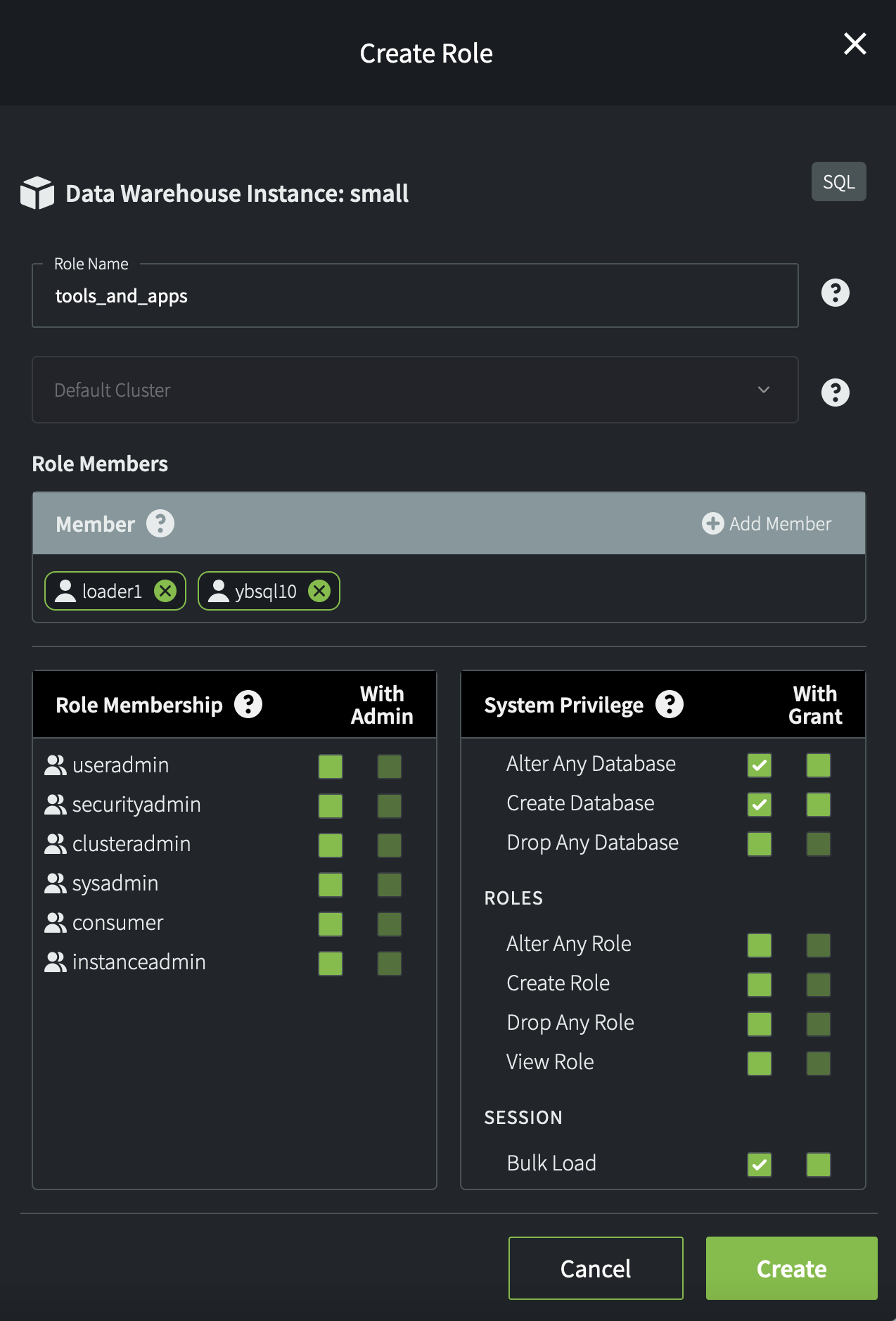Screen dimensions: 896x1321
Task: Open help for Role Name field
Action: click(x=835, y=293)
